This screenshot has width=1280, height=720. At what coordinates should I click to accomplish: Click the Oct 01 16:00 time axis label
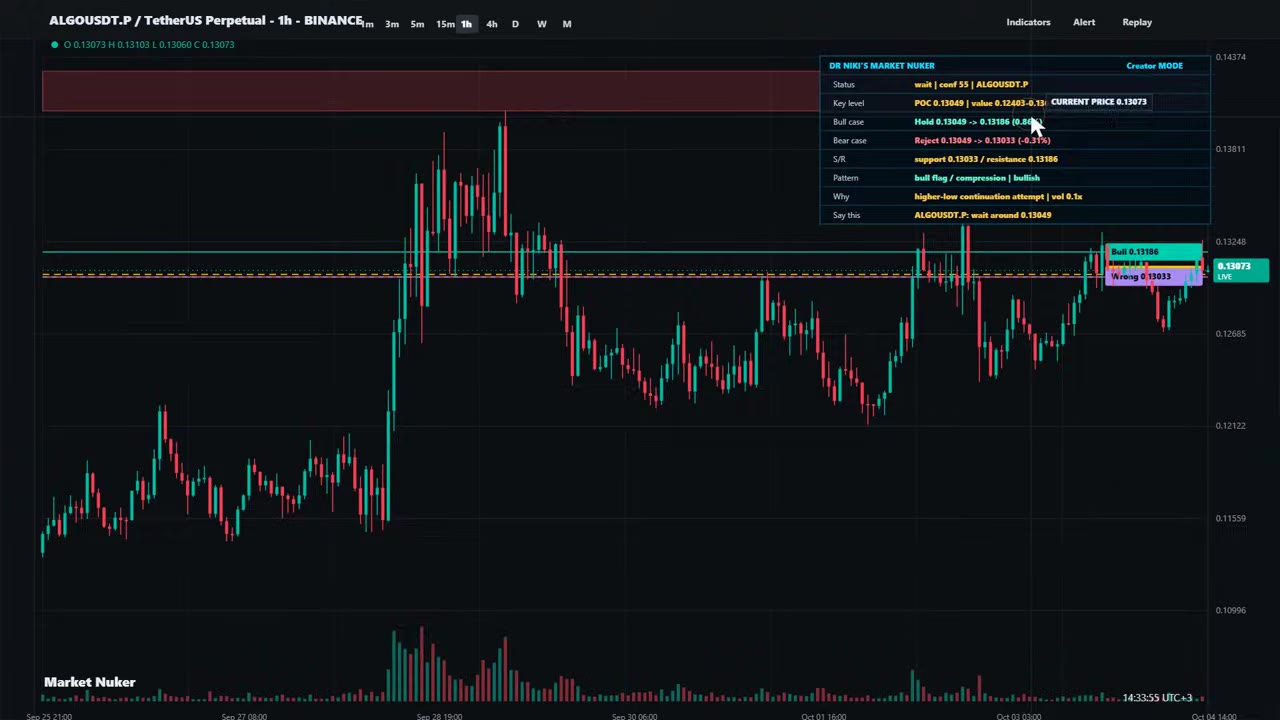(824, 716)
